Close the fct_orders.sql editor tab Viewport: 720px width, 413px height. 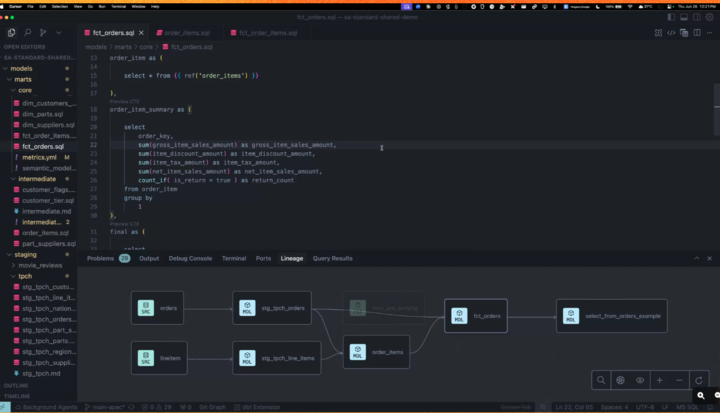[x=141, y=33]
